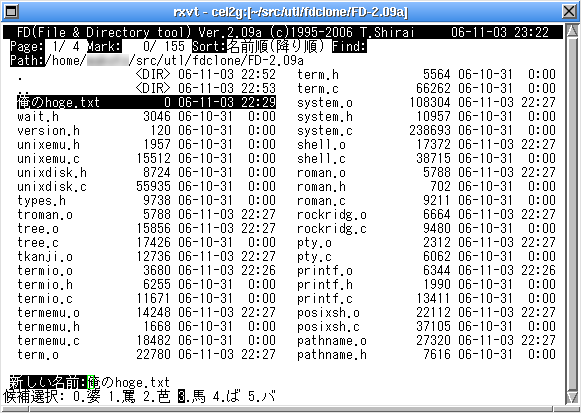Screen dimensions: 581x413
Task: Select file system.h
Action: coord(325,117)
